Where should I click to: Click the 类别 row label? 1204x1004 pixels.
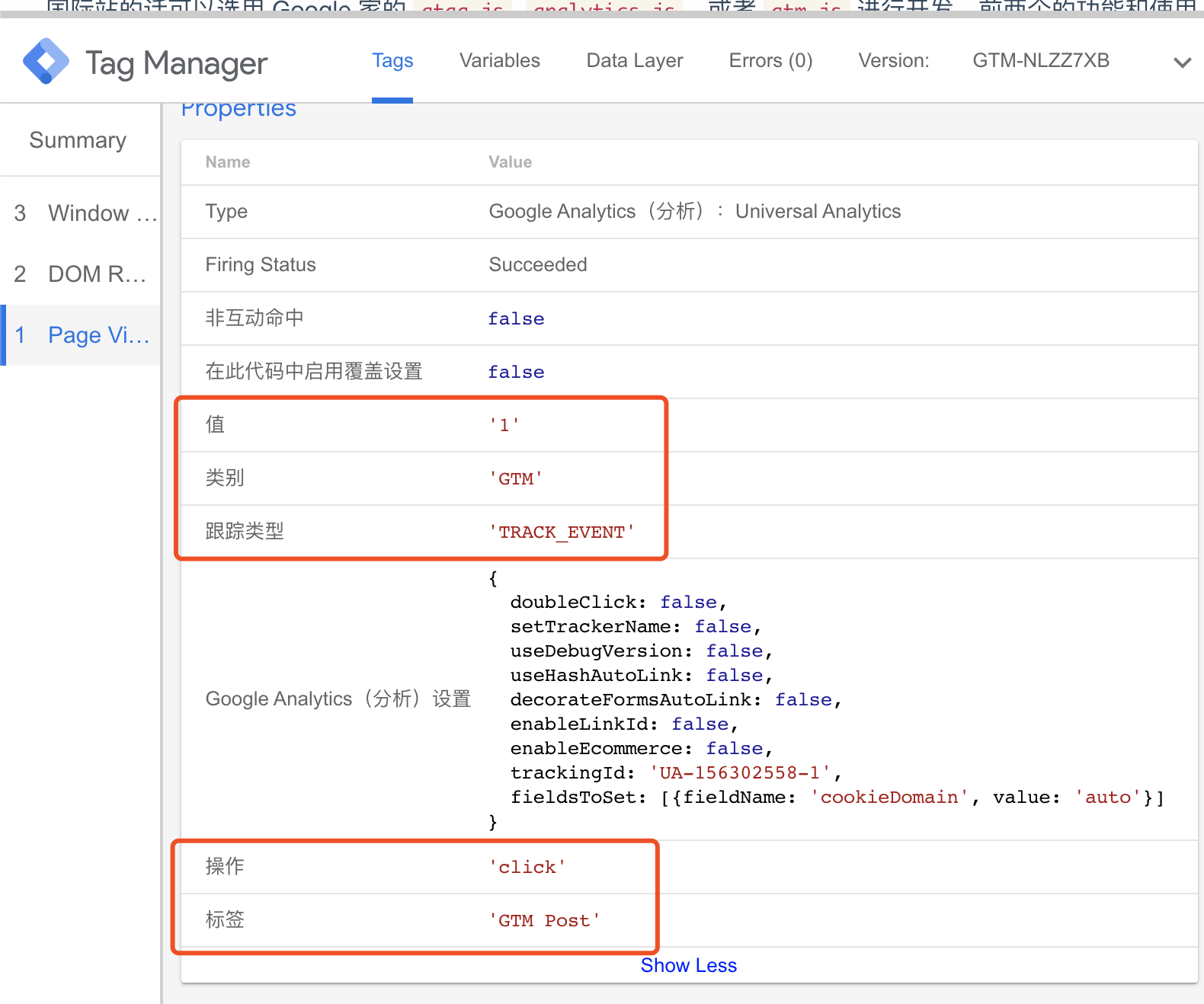(225, 478)
